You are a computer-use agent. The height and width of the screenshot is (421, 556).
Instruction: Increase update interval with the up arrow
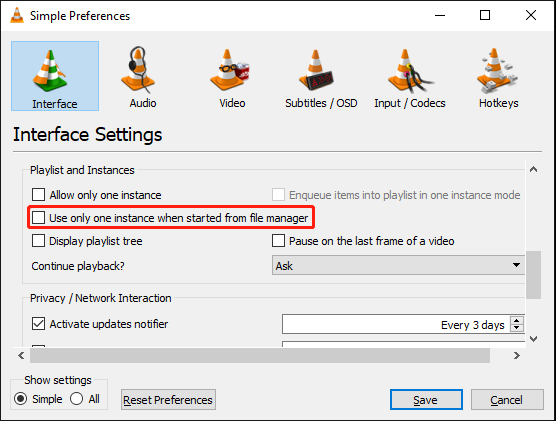pos(517,320)
